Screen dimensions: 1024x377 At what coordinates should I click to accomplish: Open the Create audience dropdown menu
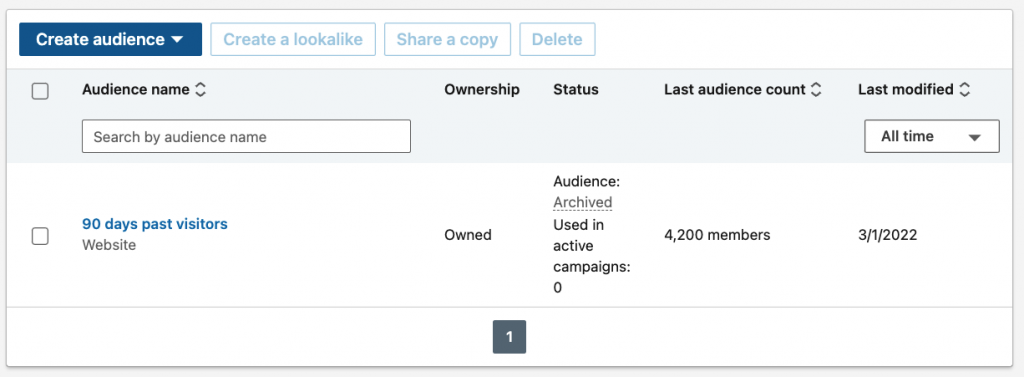[x=110, y=39]
